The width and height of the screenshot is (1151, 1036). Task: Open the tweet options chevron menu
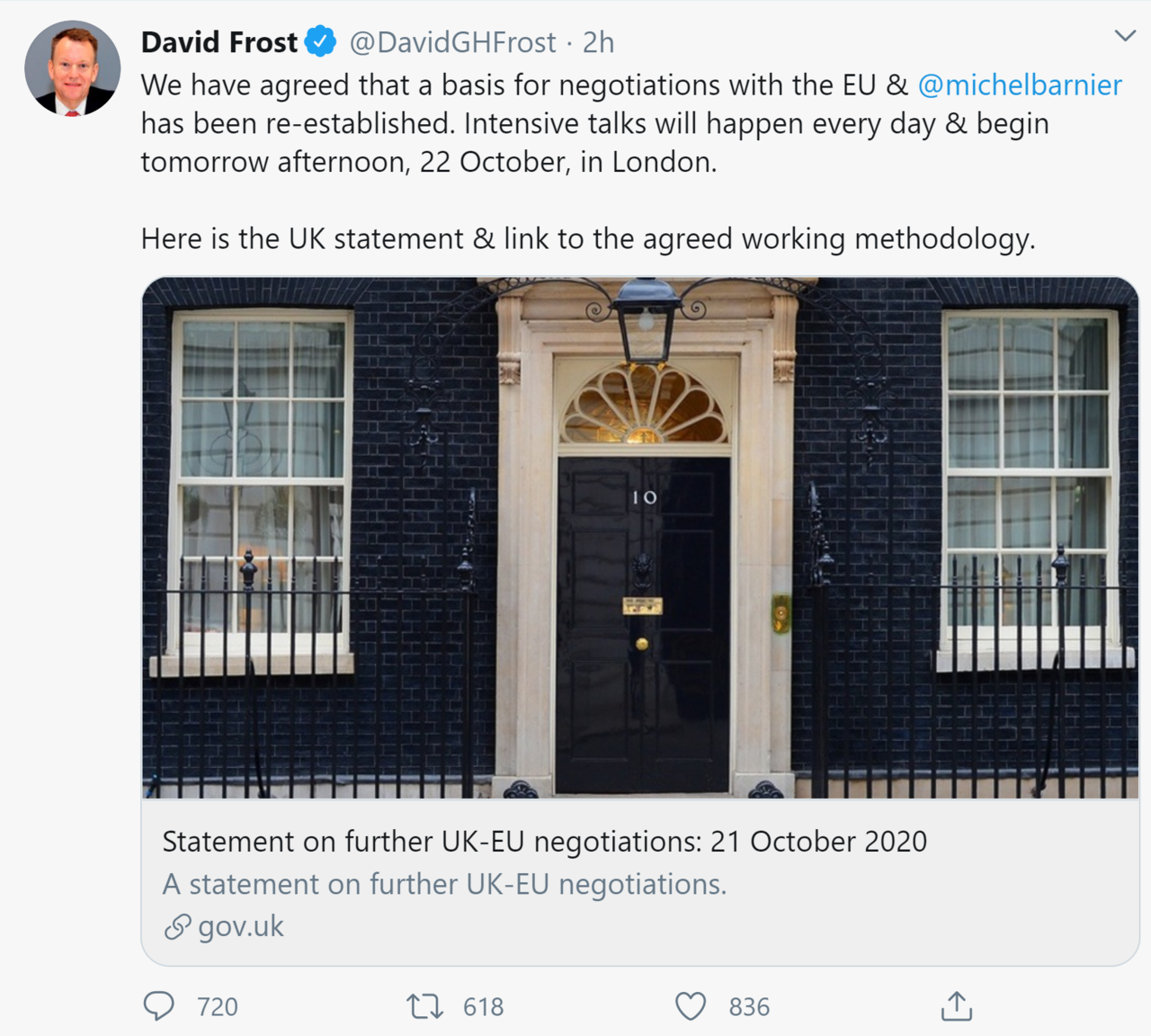1125,36
